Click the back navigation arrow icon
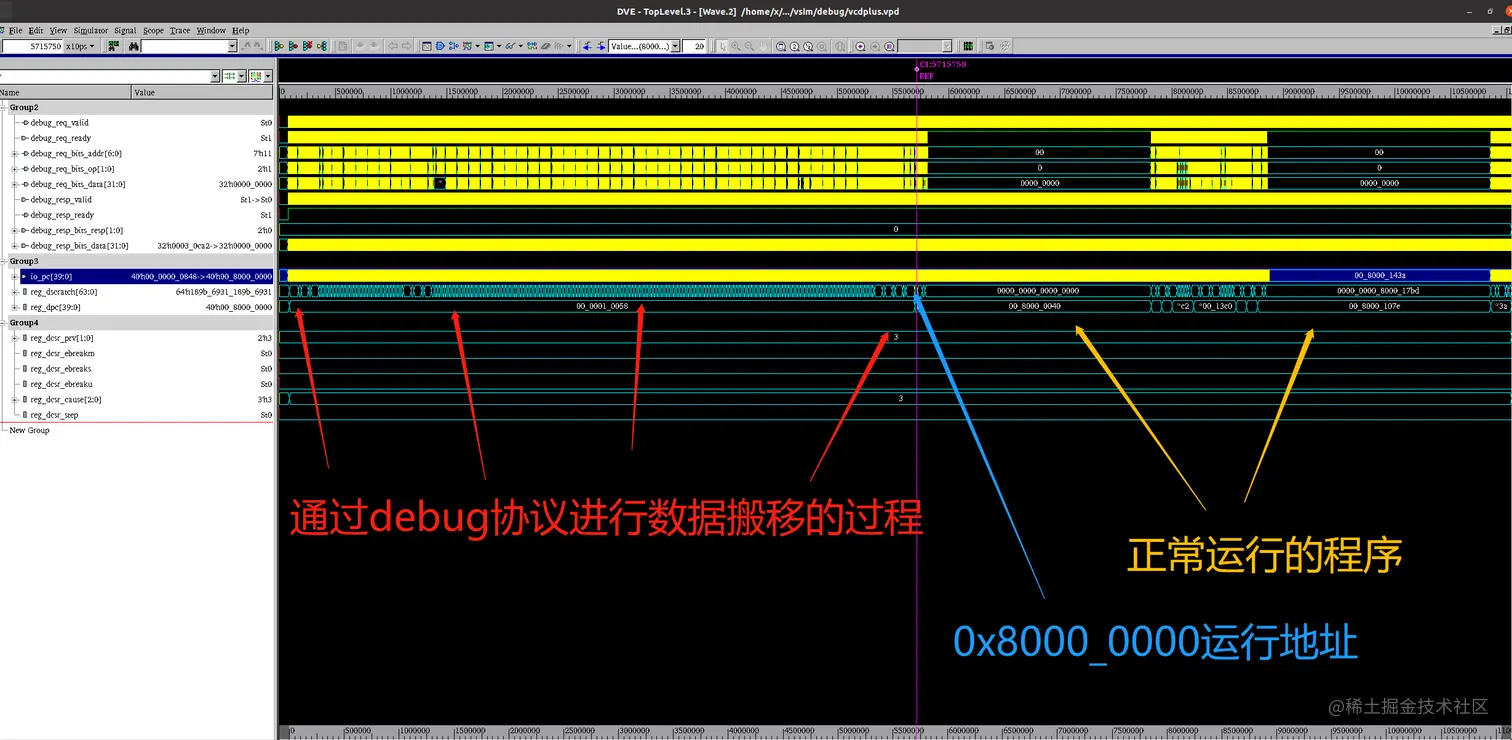Viewport: 1512px width, 740px height. [391, 46]
